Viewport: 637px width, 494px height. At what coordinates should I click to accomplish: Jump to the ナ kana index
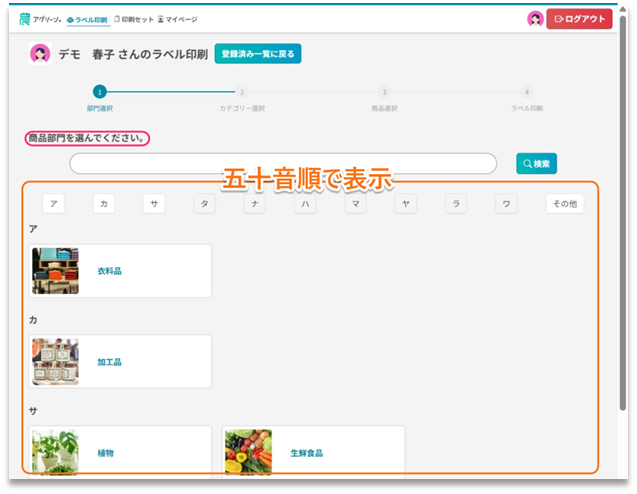255,204
